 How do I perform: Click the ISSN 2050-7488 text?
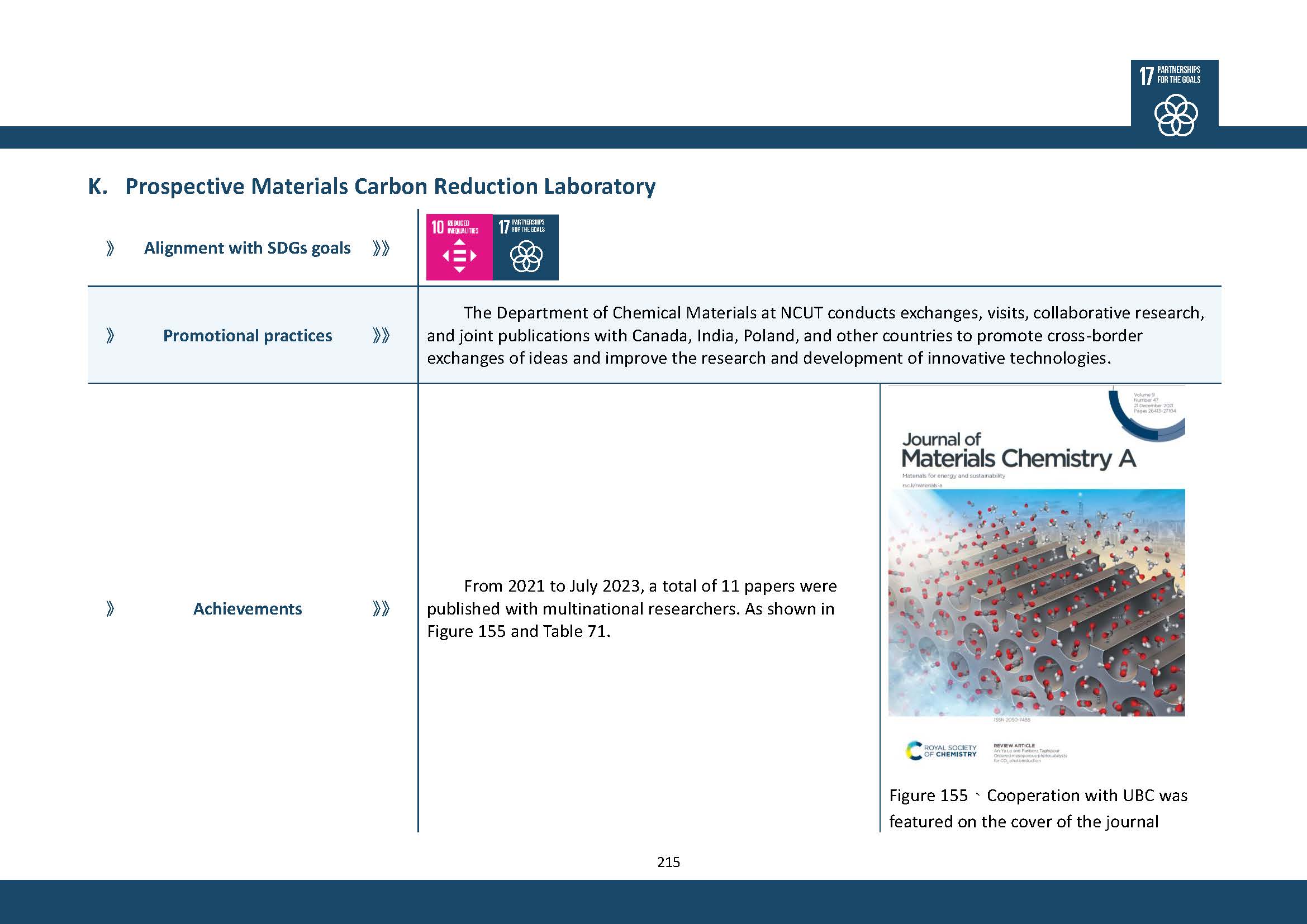[x=1011, y=720]
